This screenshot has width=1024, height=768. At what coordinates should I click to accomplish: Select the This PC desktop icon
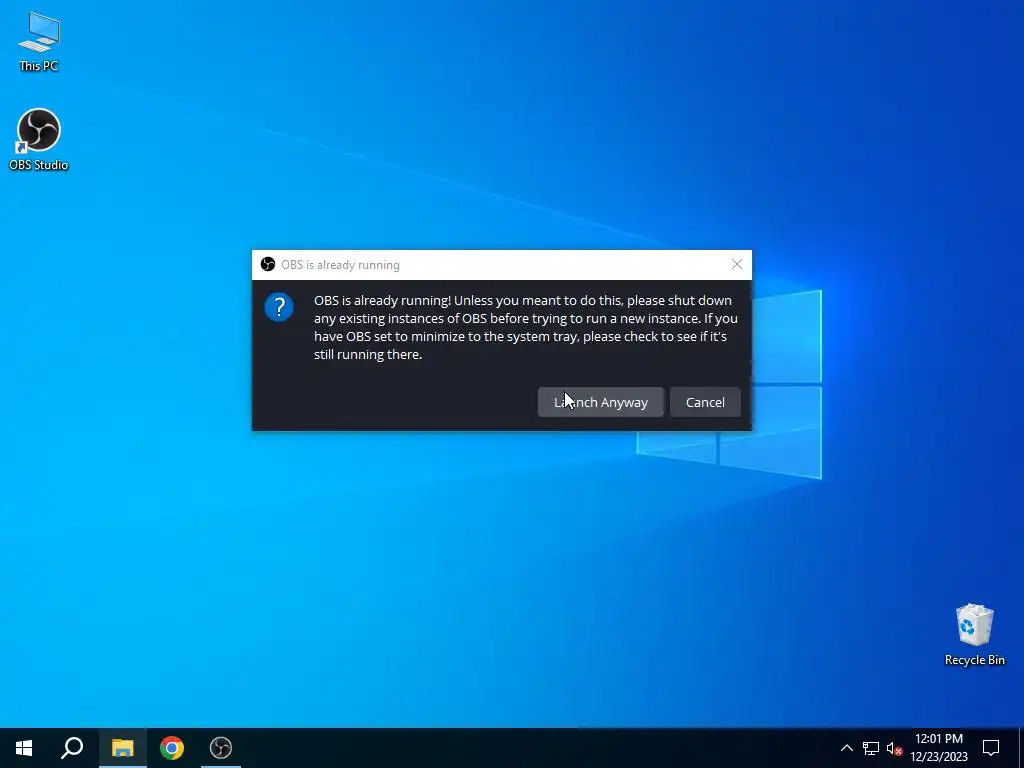pyautogui.click(x=39, y=41)
